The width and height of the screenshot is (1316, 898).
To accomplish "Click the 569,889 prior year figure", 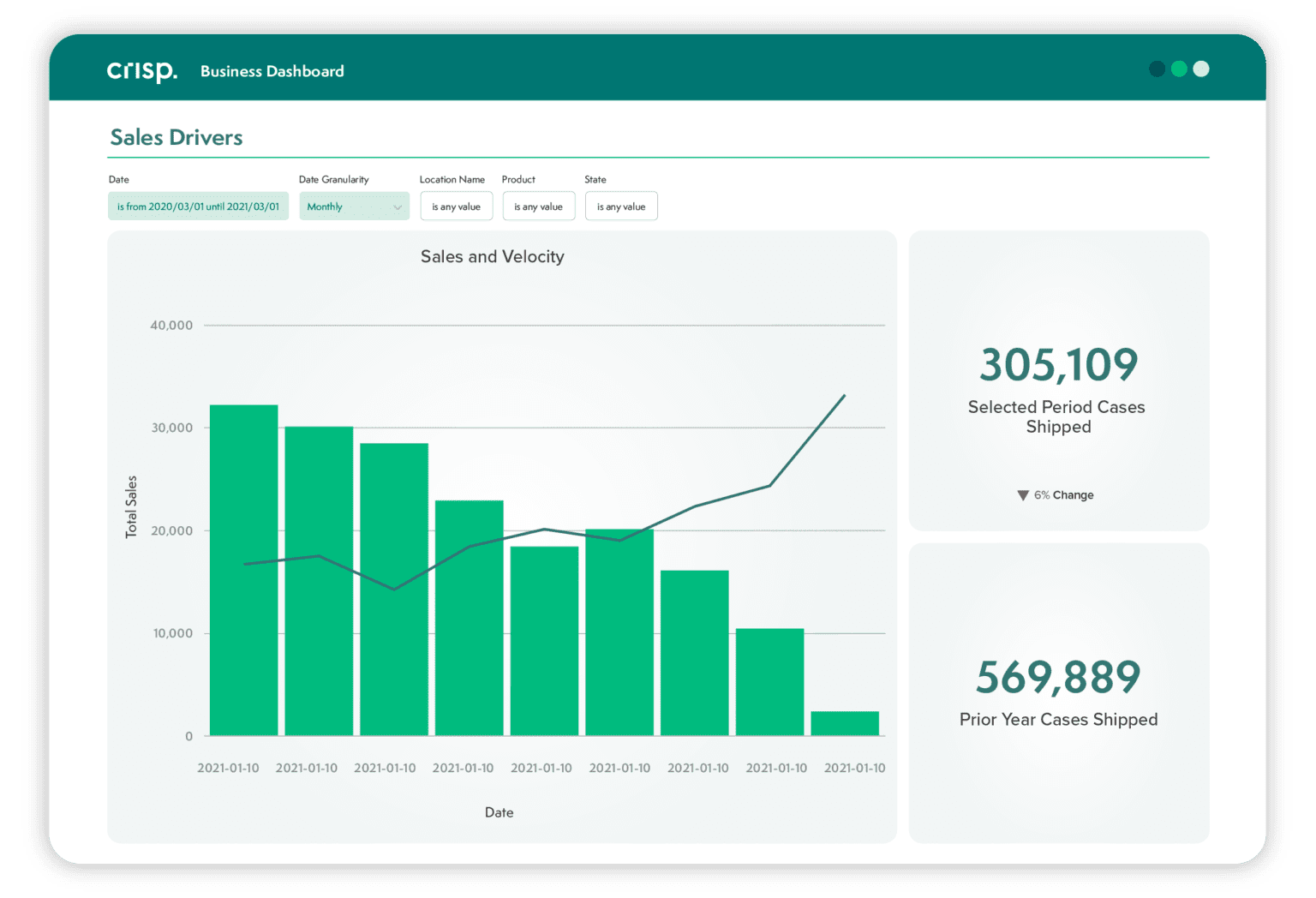I will tap(1058, 677).
